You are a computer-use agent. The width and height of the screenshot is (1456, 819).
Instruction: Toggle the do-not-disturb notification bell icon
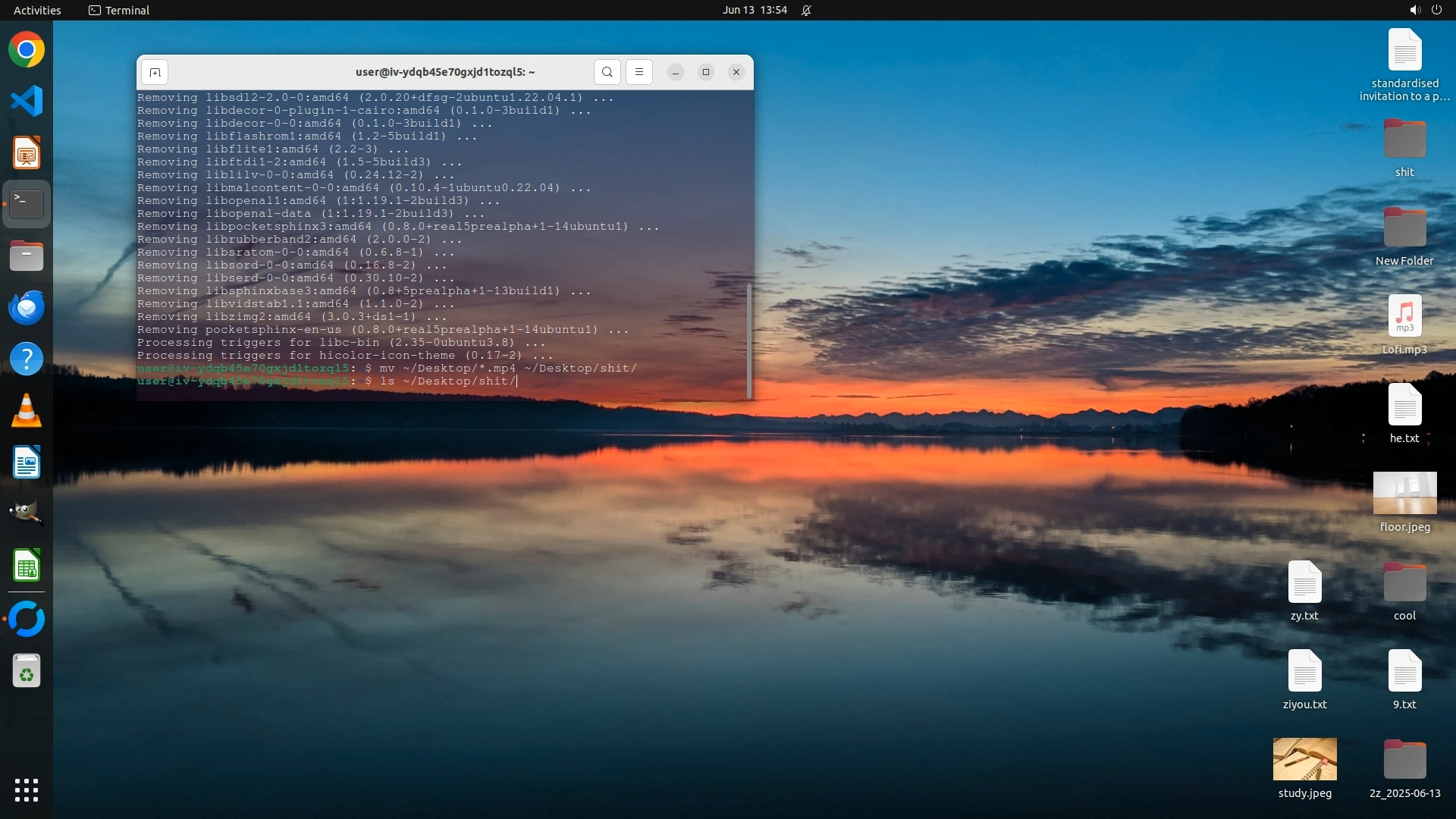[x=806, y=11]
